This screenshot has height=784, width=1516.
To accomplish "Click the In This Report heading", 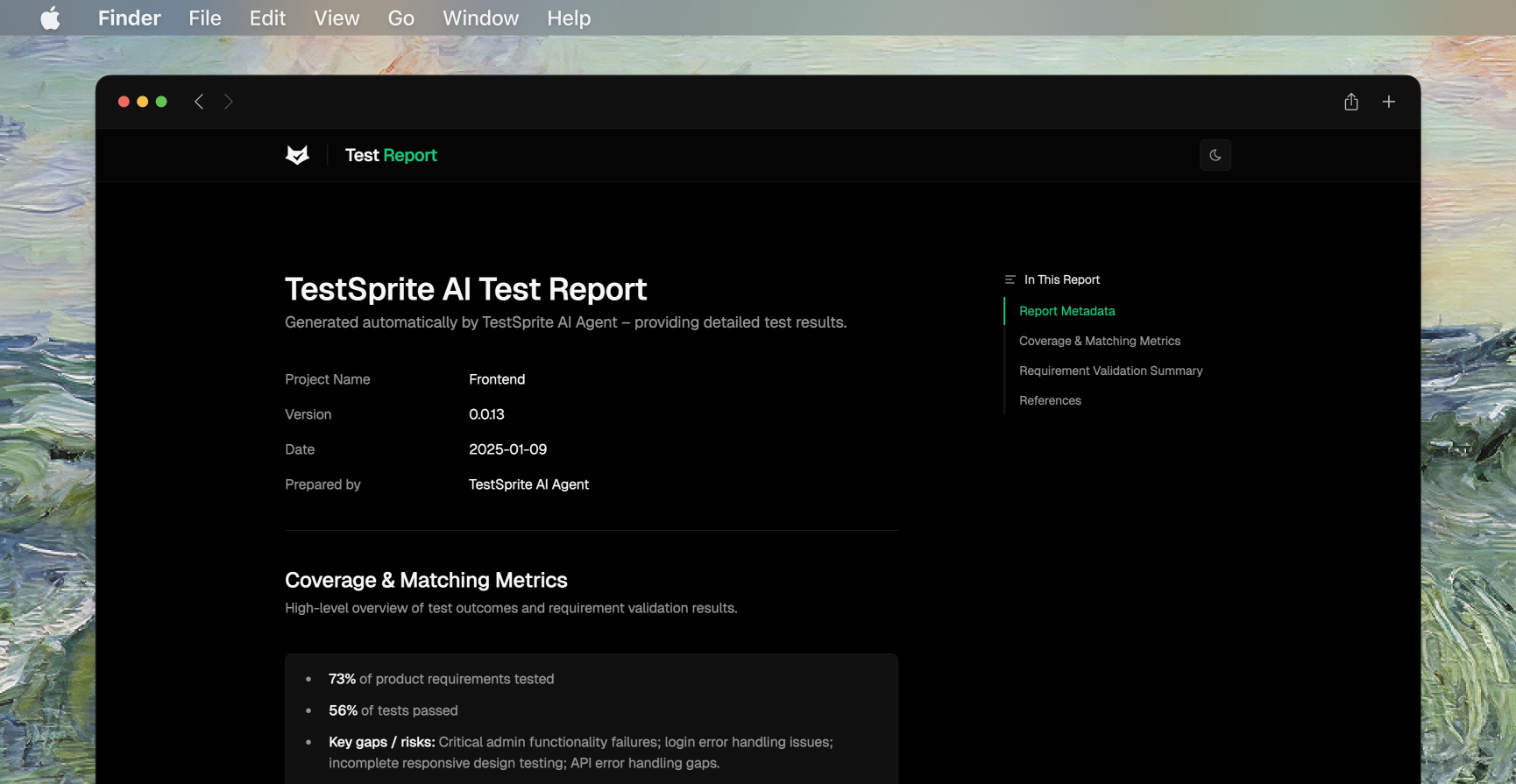I will tap(1061, 279).
